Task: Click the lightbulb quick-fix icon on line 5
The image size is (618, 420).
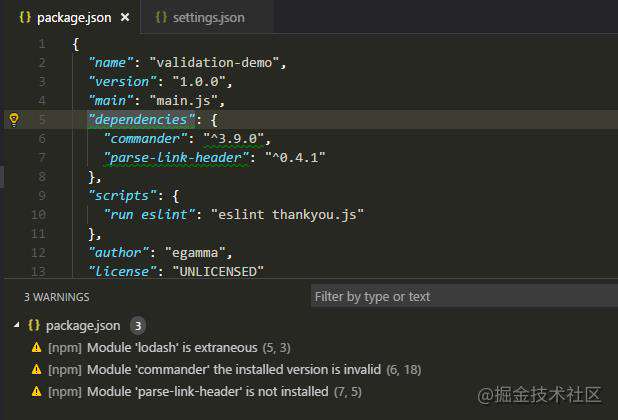Action: 14,119
